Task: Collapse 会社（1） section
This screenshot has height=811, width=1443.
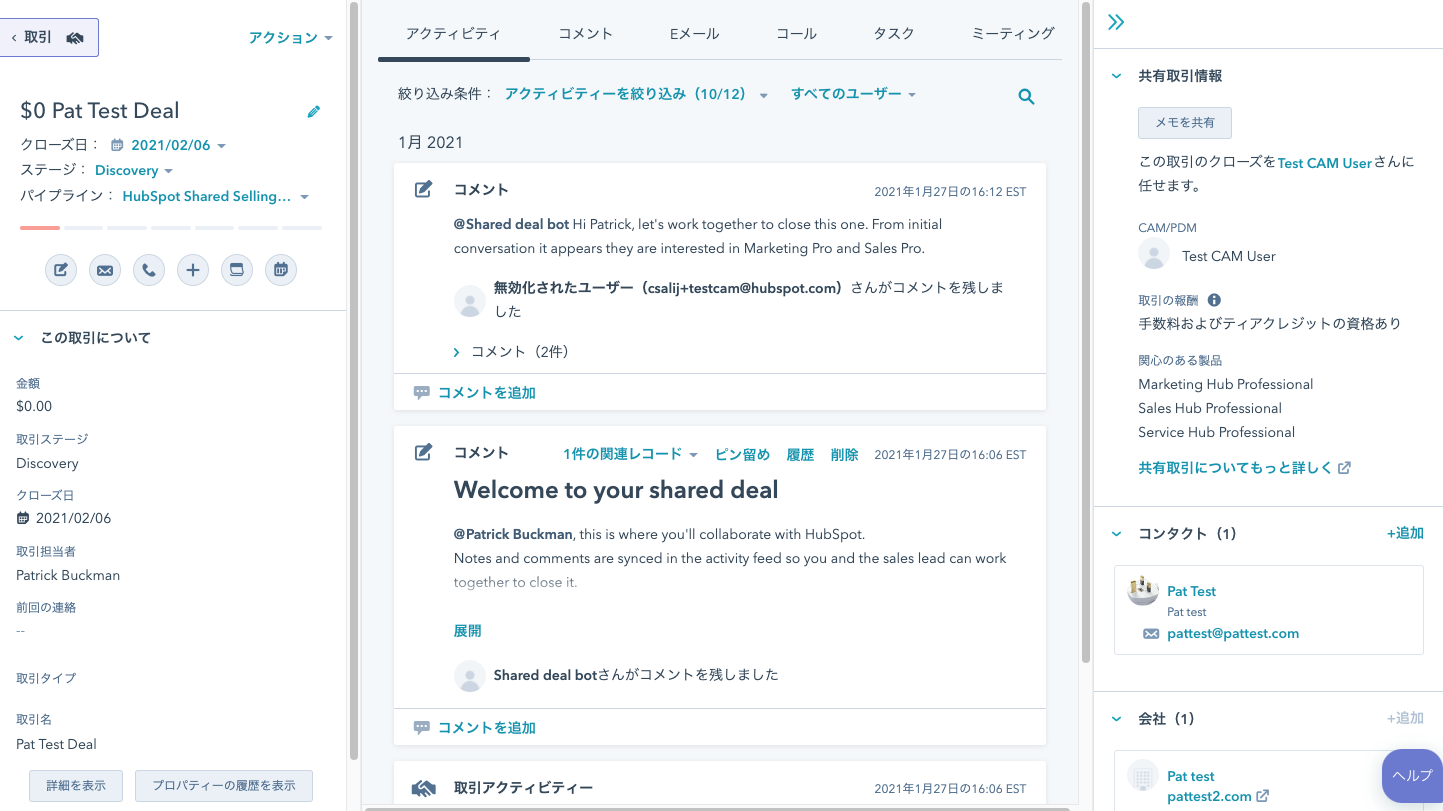Action: tap(1117, 719)
